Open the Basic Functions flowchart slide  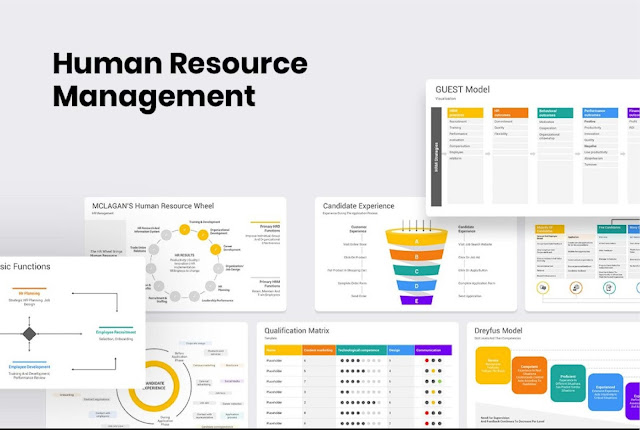coord(72,322)
